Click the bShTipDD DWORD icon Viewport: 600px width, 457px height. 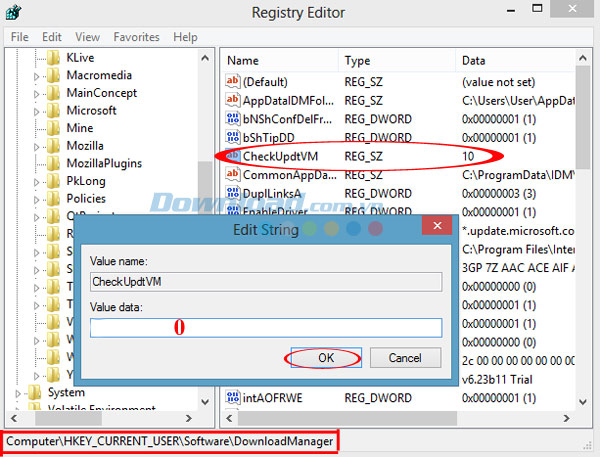tap(233, 137)
